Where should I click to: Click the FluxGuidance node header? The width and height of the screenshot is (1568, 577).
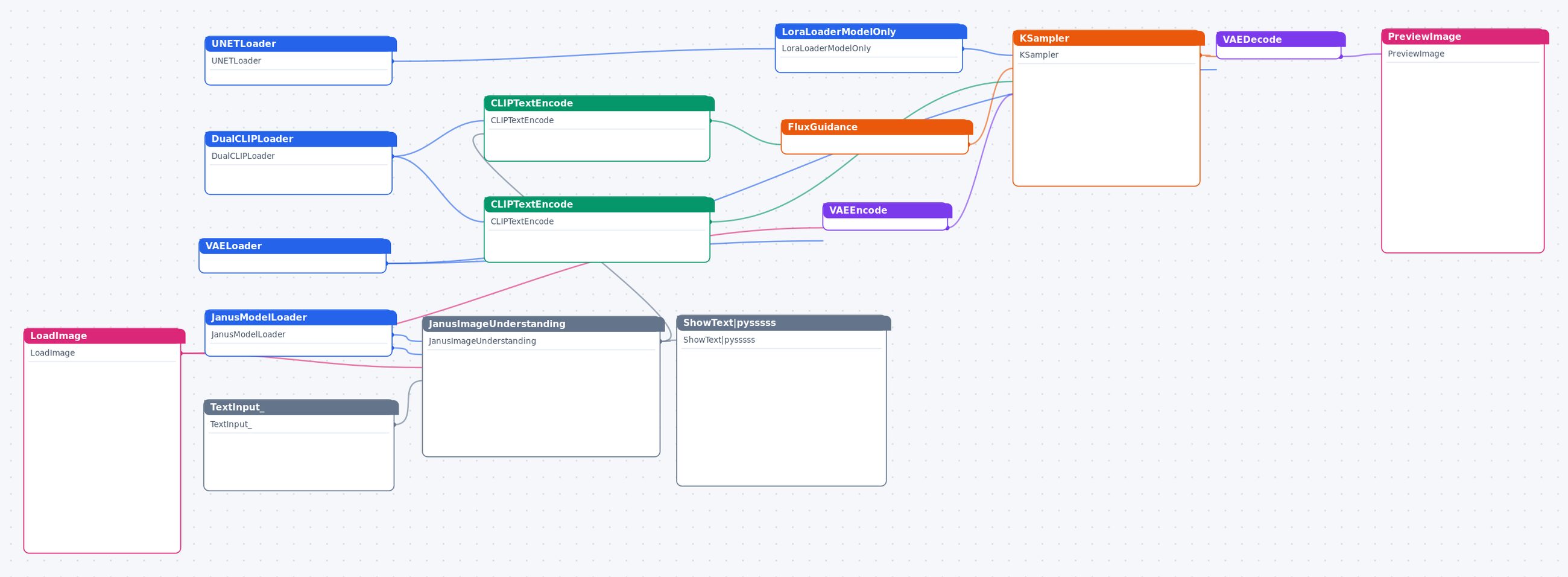click(877, 127)
